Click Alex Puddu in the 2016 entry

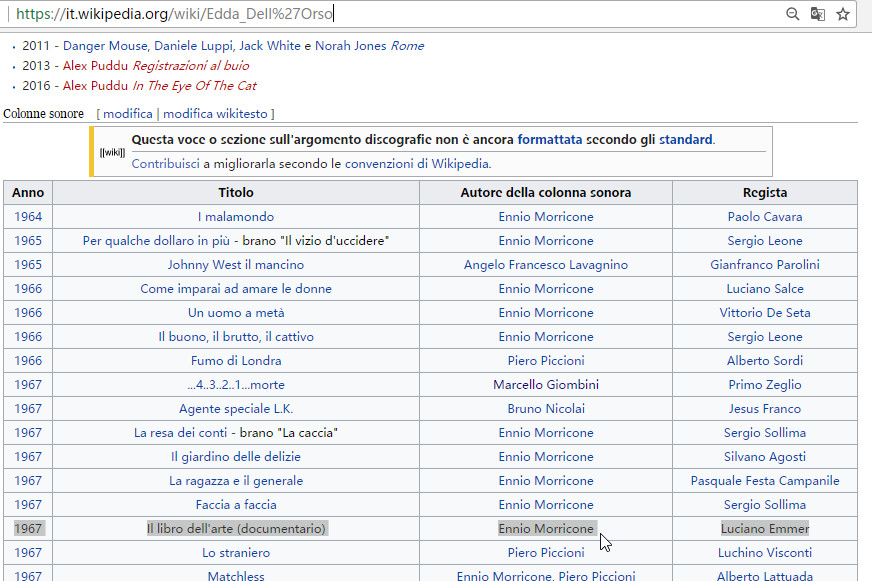click(x=95, y=86)
